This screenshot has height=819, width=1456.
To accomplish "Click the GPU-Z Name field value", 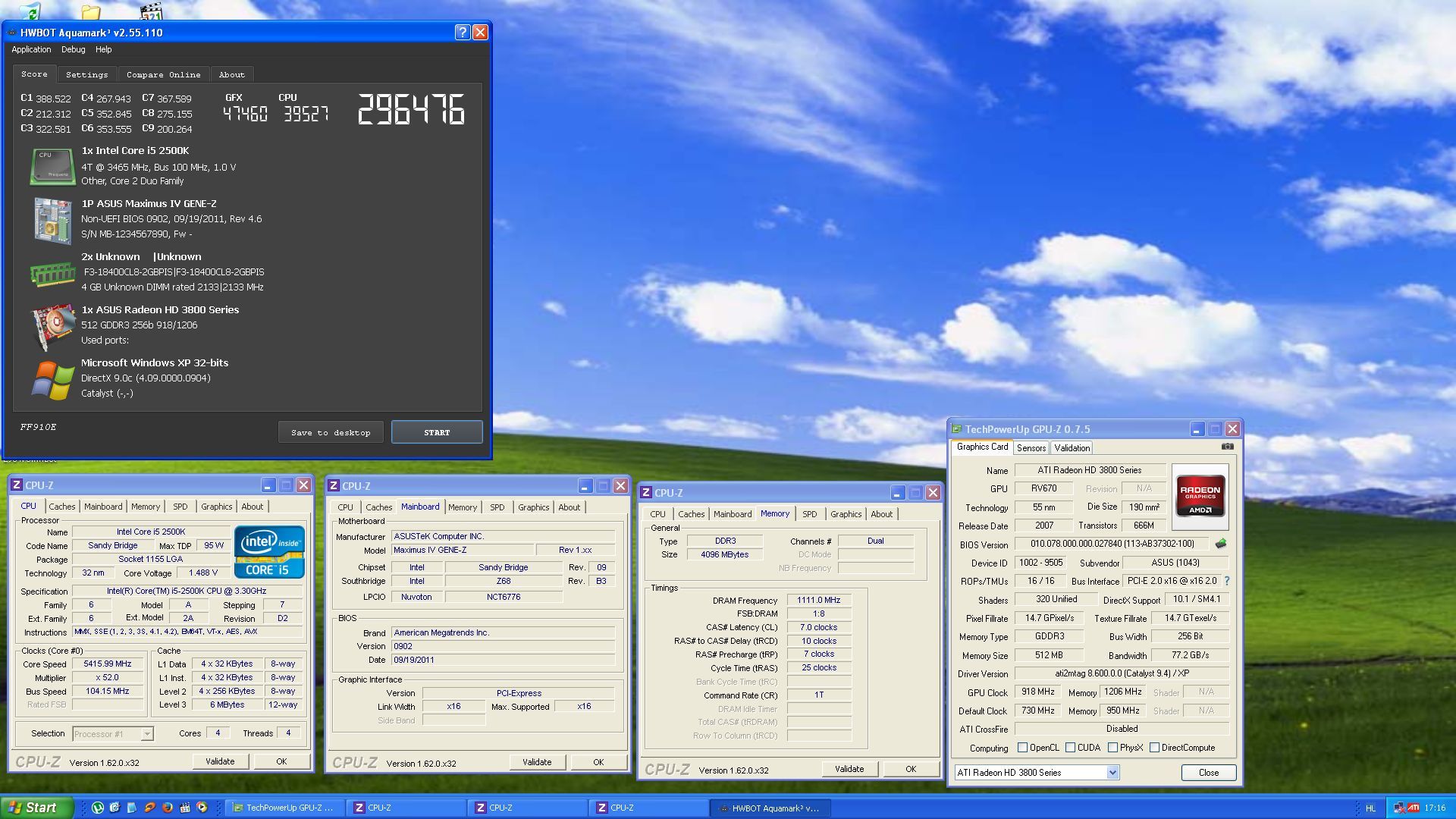I will pos(1089,470).
